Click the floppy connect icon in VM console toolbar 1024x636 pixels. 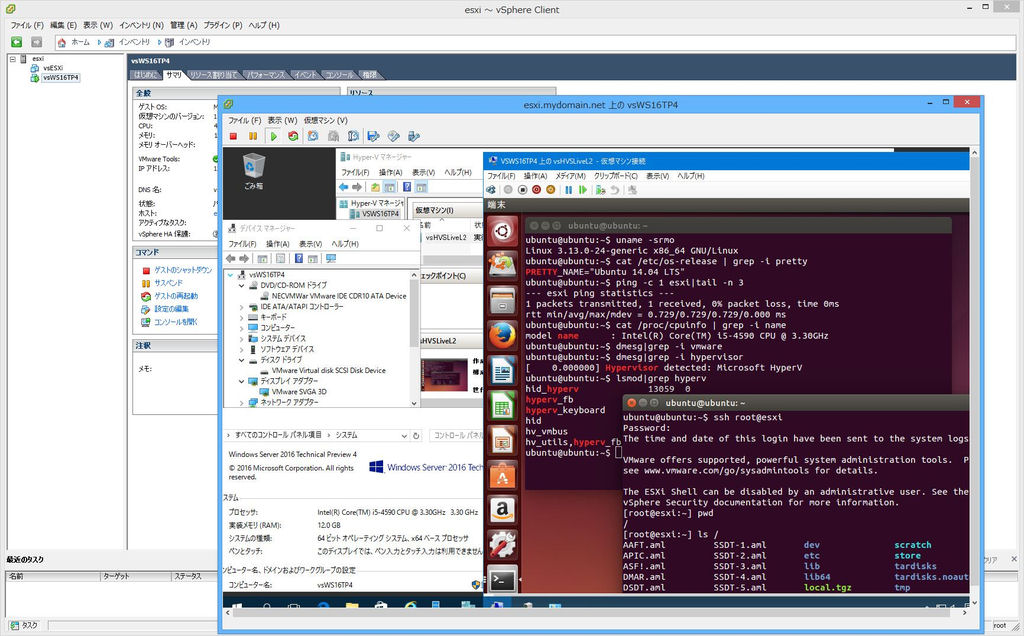pos(374,136)
